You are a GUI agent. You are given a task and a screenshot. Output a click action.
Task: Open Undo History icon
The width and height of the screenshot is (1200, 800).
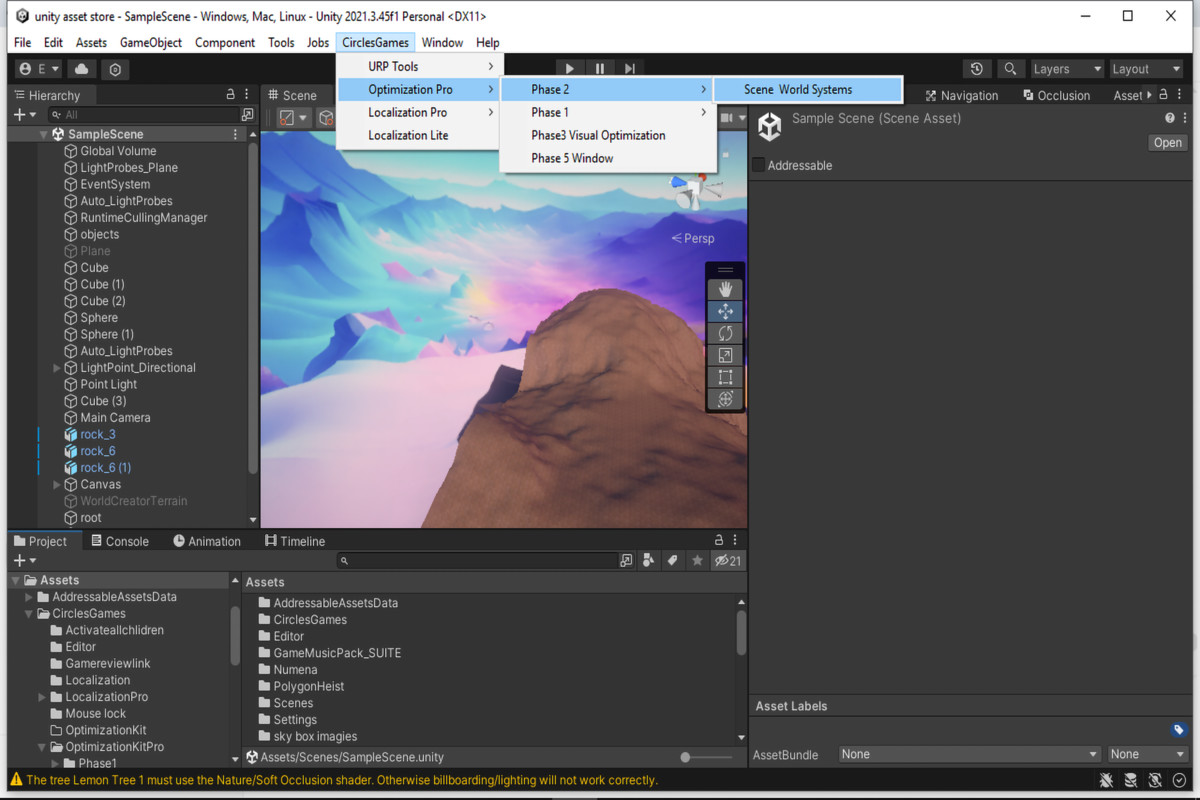[977, 69]
